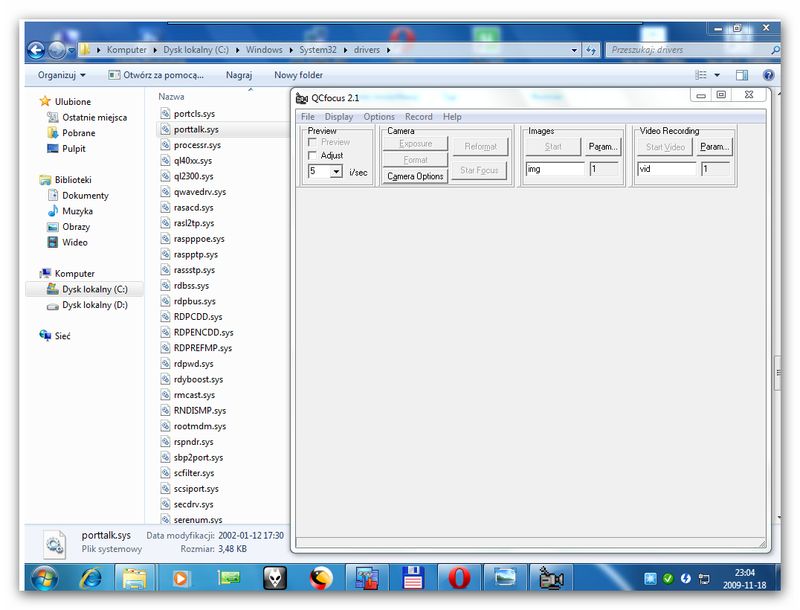The height and width of the screenshot is (610, 800).
Task: Open the File menu in QCfocus
Action: [308, 117]
